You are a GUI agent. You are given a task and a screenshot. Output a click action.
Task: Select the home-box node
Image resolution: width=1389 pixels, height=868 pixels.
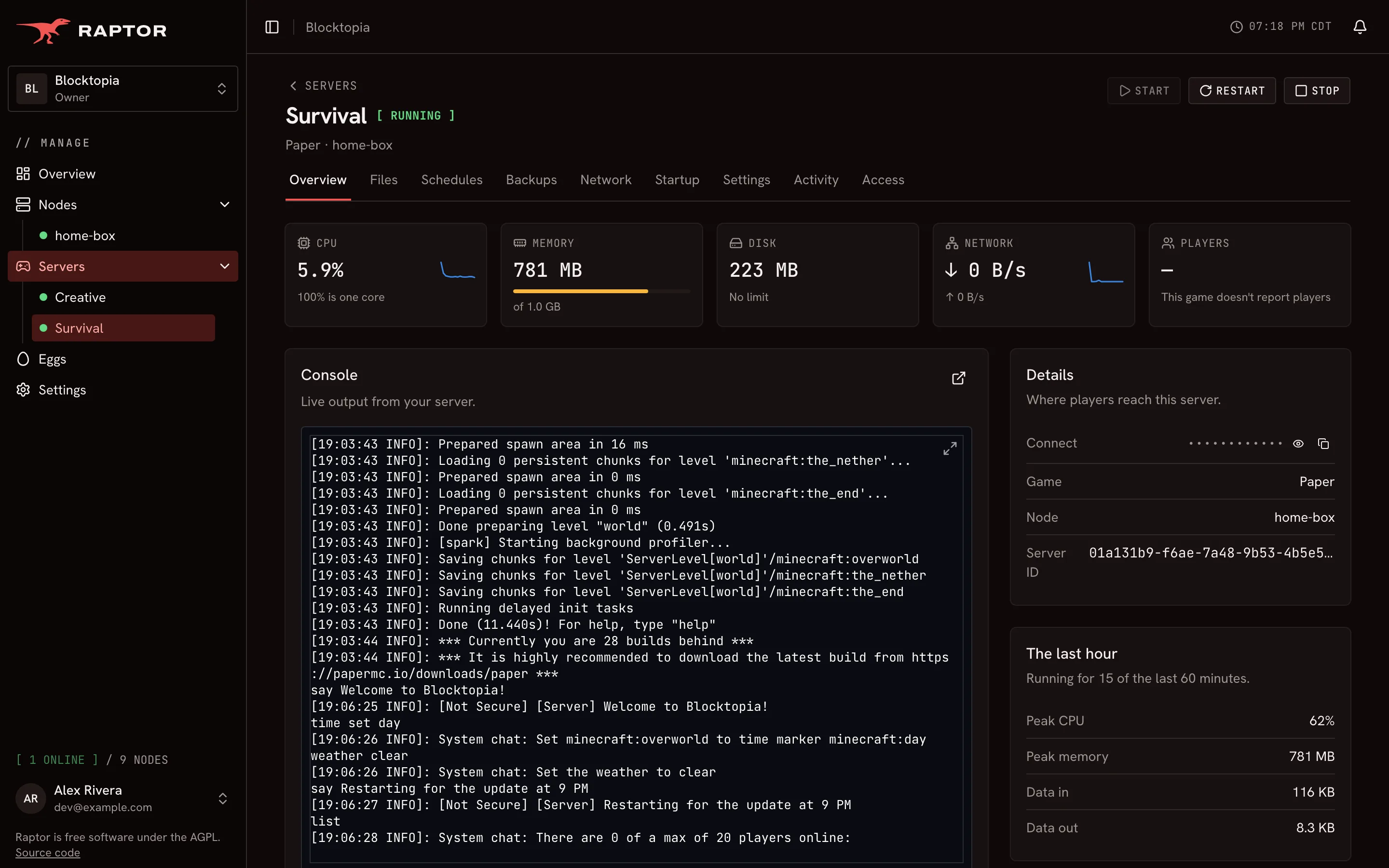pos(123,236)
